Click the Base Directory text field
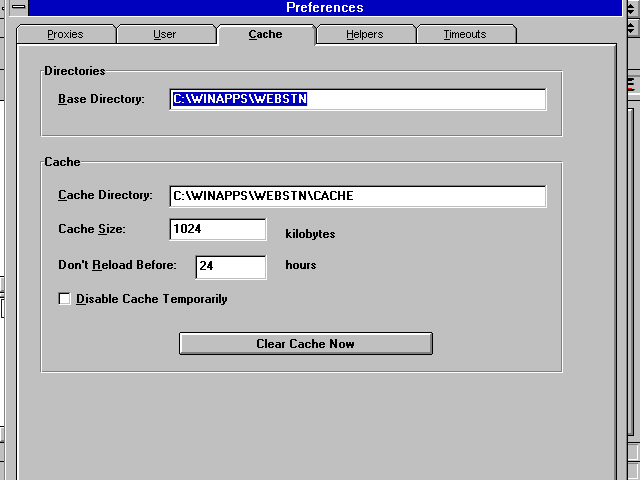The width and height of the screenshot is (640, 480). click(x=358, y=99)
